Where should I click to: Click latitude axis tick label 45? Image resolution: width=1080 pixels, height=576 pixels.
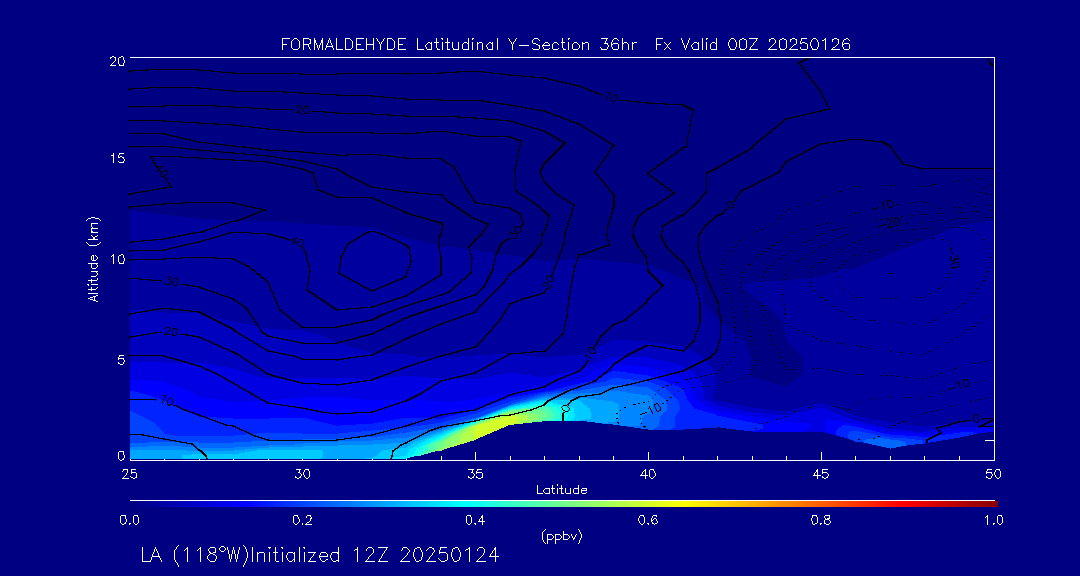821,474
